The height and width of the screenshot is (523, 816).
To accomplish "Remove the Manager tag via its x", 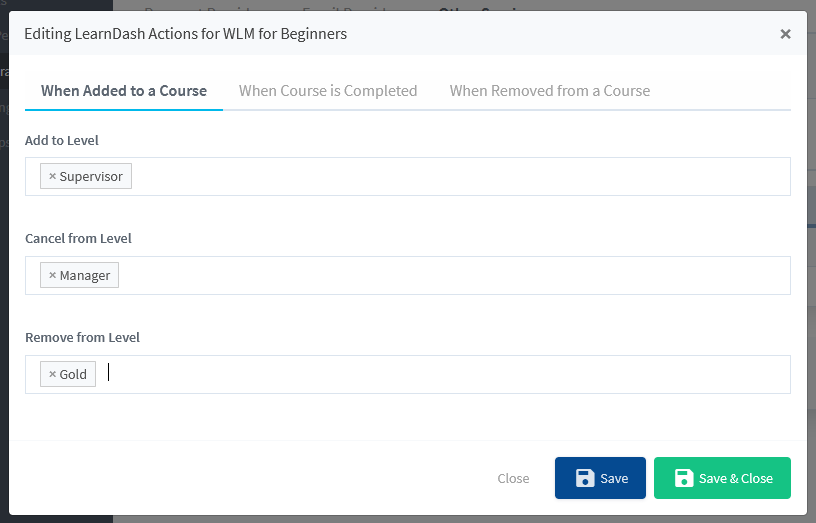I will 52,275.
